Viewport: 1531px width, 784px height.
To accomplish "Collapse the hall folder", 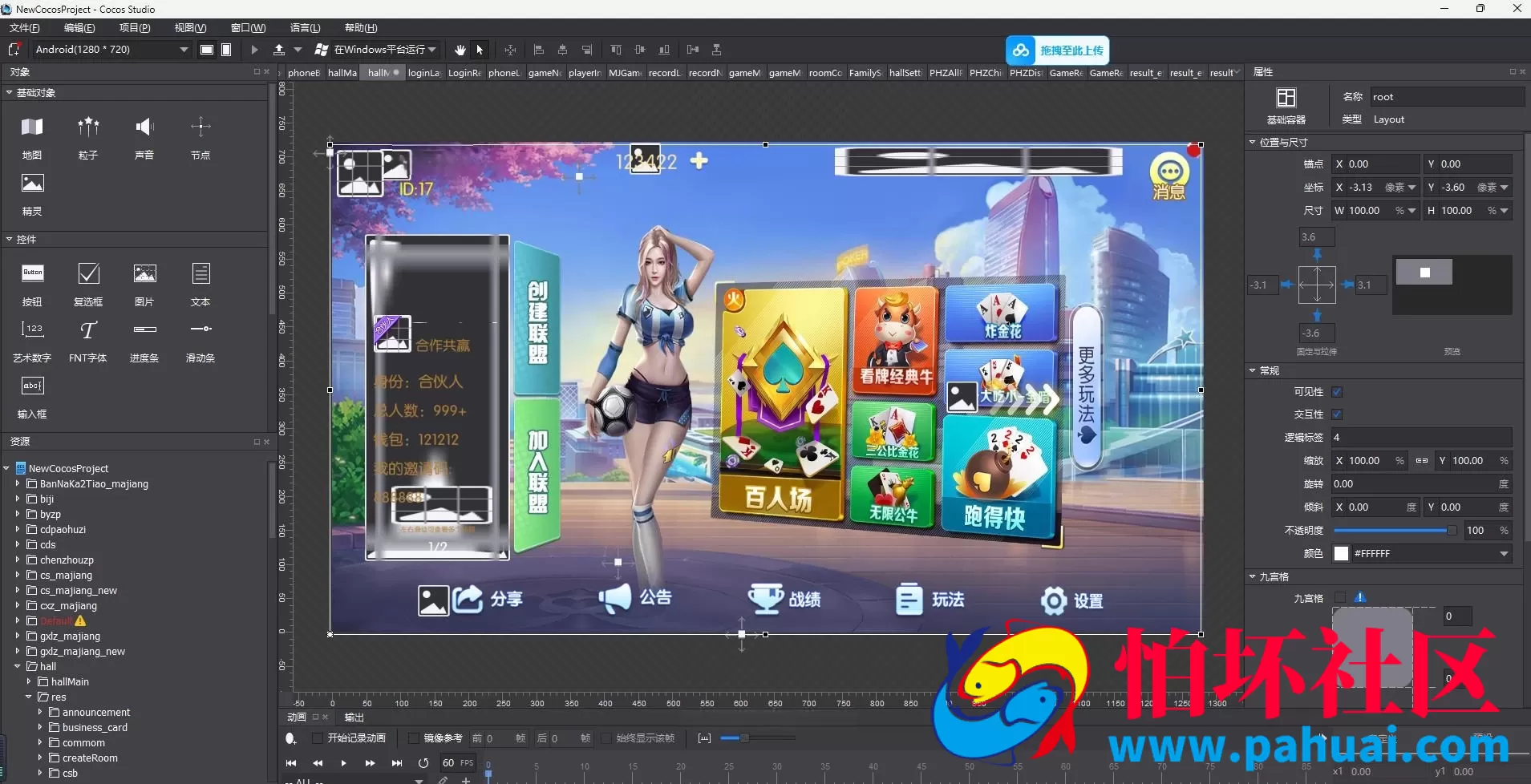I will (x=18, y=666).
